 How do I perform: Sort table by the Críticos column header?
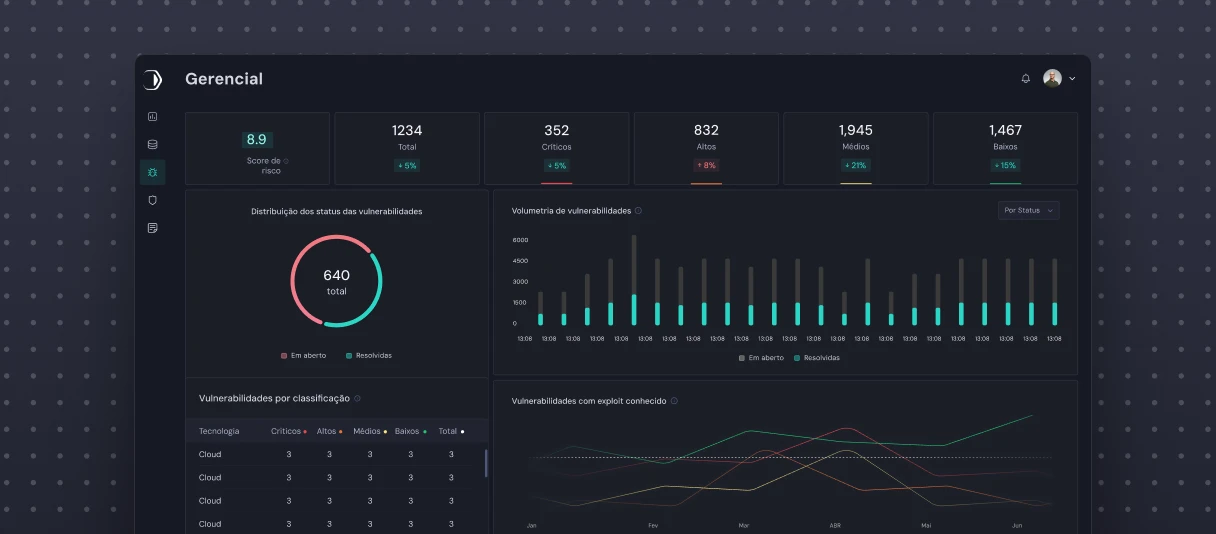click(x=286, y=431)
